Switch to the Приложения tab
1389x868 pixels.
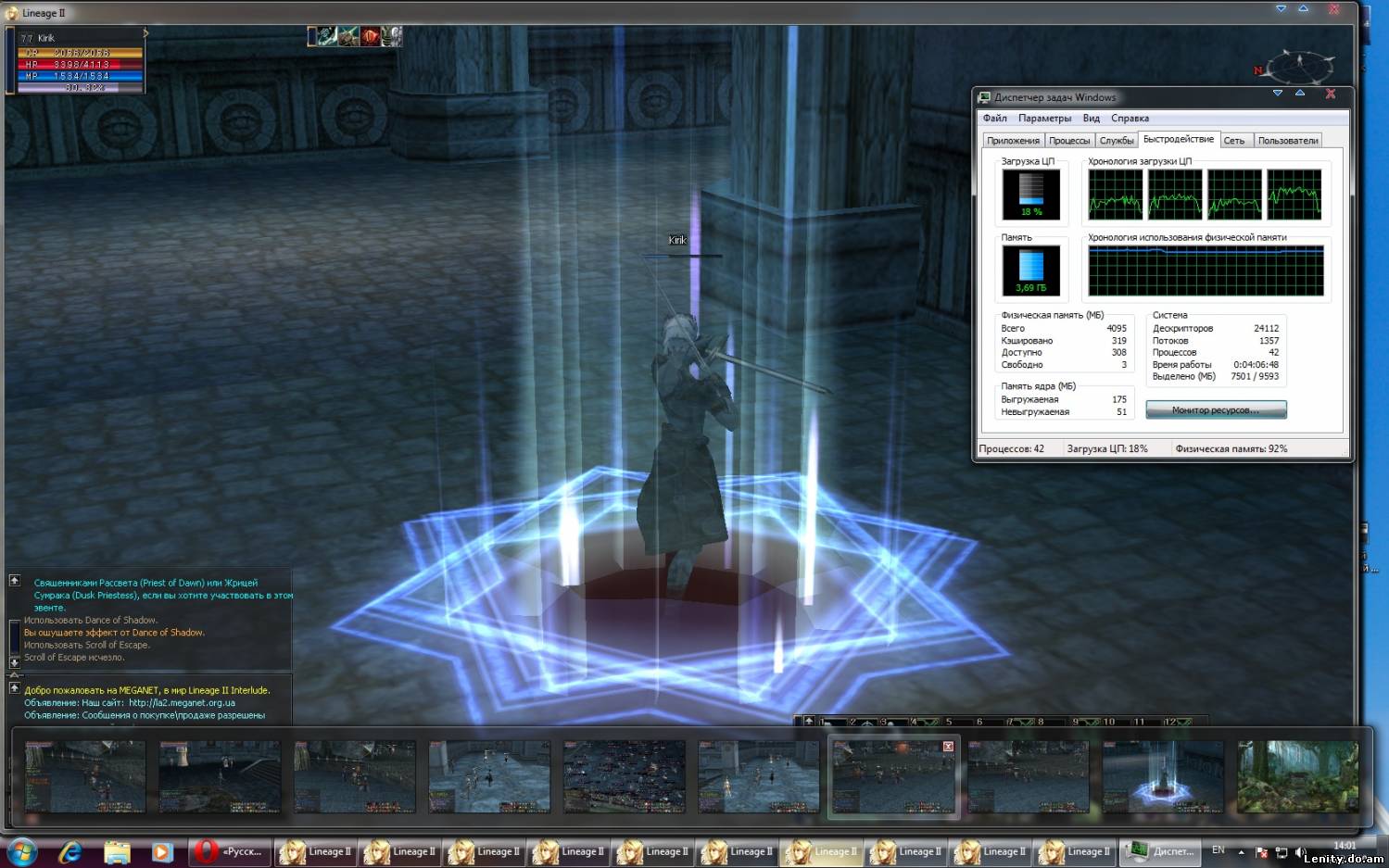click(1013, 141)
